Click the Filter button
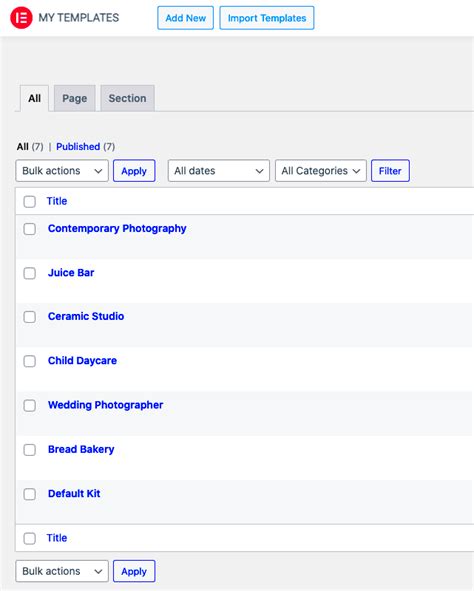The width and height of the screenshot is (474, 591). pyautogui.click(x=390, y=171)
